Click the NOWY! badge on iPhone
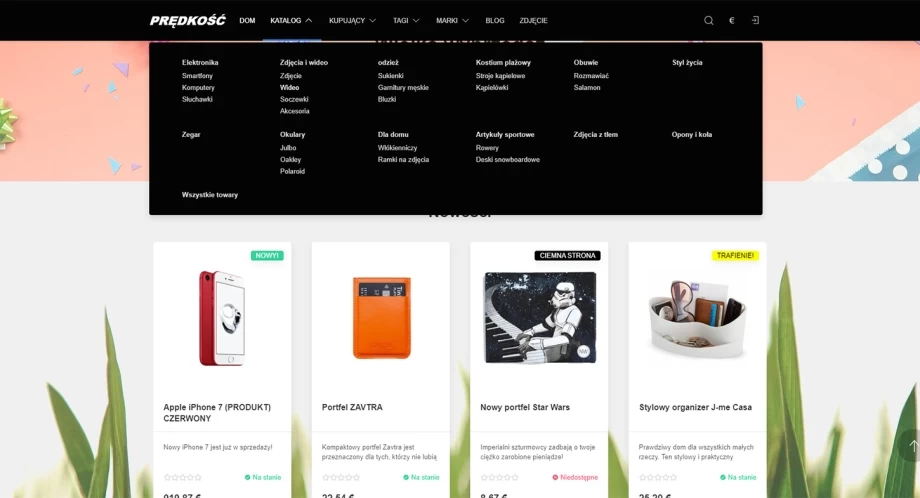 (x=267, y=255)
